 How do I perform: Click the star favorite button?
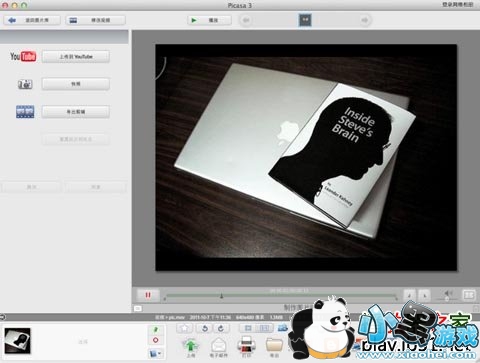click(x=184, y=328)
